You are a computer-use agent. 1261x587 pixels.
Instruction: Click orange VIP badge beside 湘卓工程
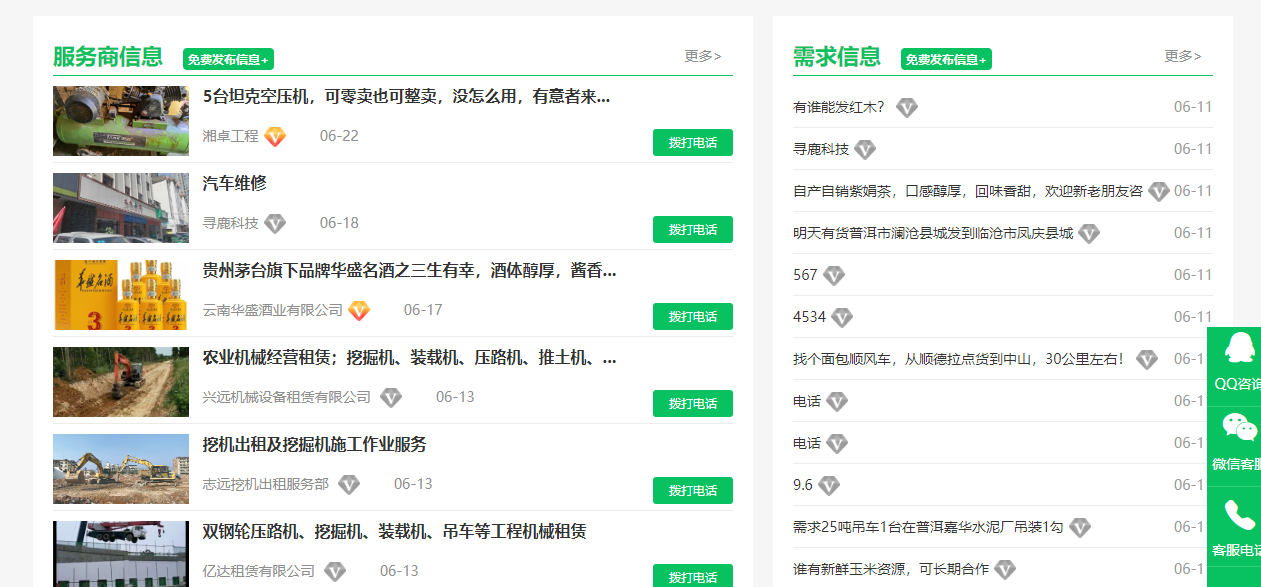pos(275,137)
